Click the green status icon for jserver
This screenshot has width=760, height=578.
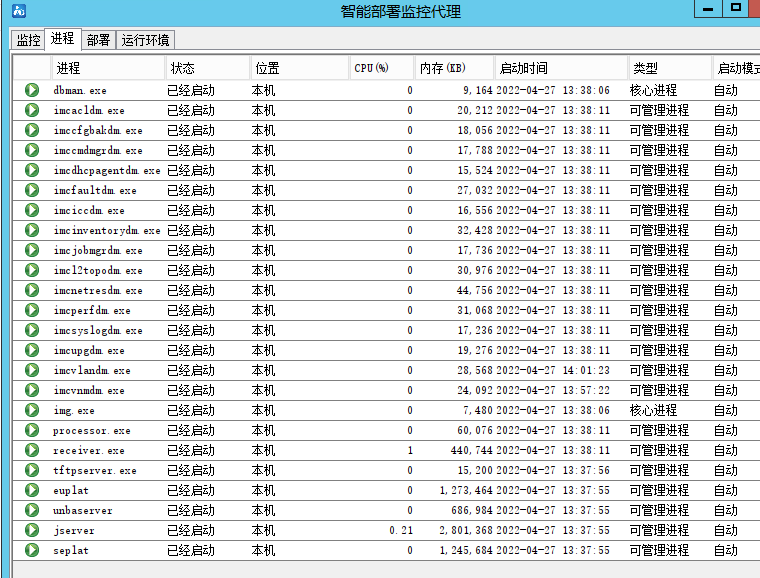pos(32,530)
